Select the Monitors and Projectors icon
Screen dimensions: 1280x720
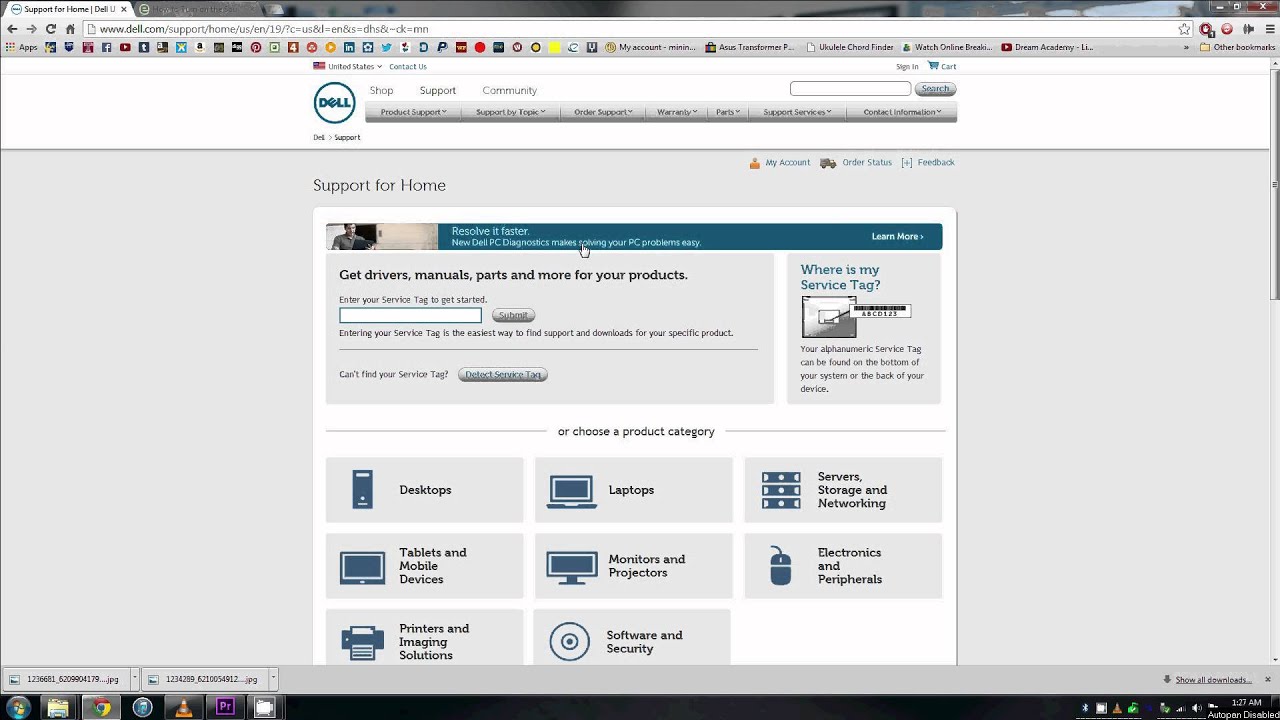(x=572, y=567)
